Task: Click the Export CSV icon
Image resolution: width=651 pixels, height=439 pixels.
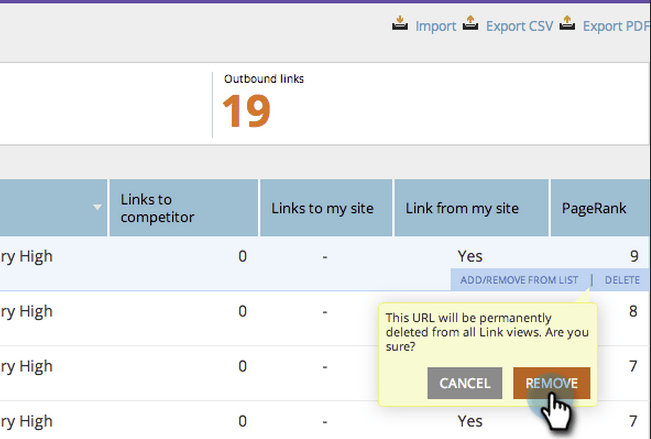Action: pos(471,23)
